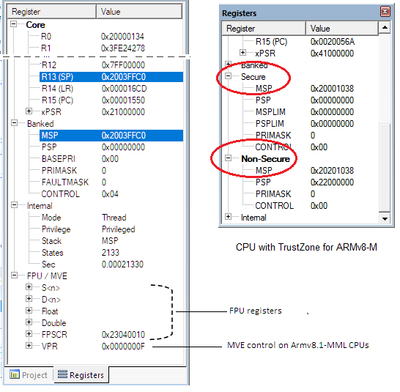Collapse the Non-Secure register group

click(x=228, y=158)
